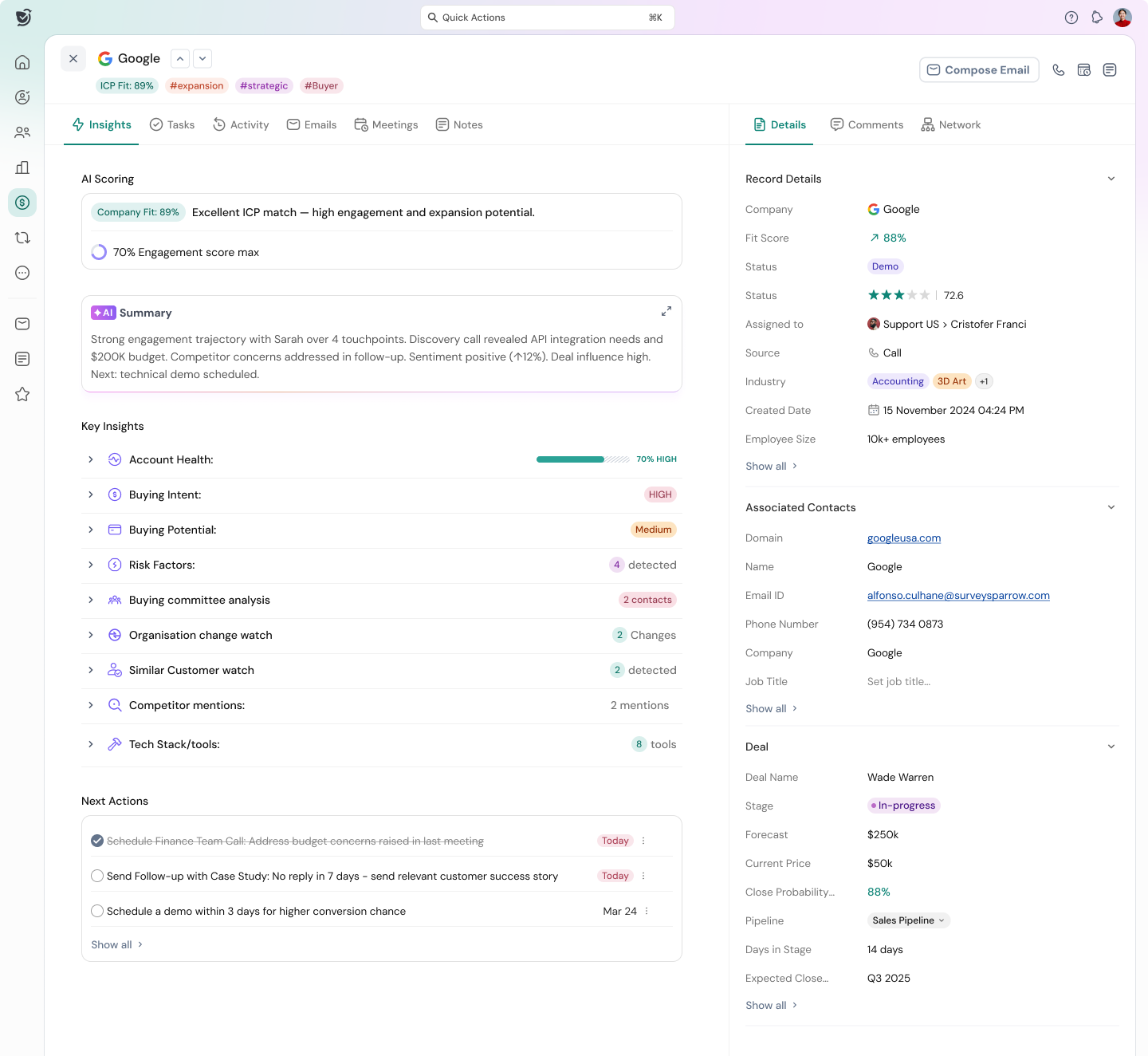Click the Quick Actions search field
Image resolution: width=1148 pixels, height=1056 pixels.
tap(548, 18)
